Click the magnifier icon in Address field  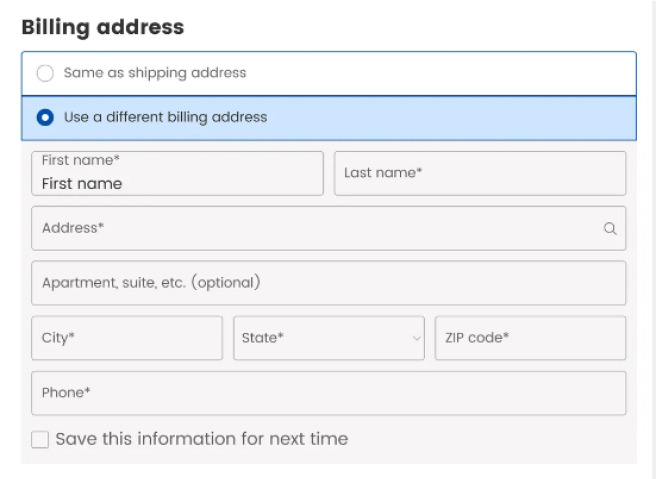click(610, 229)
